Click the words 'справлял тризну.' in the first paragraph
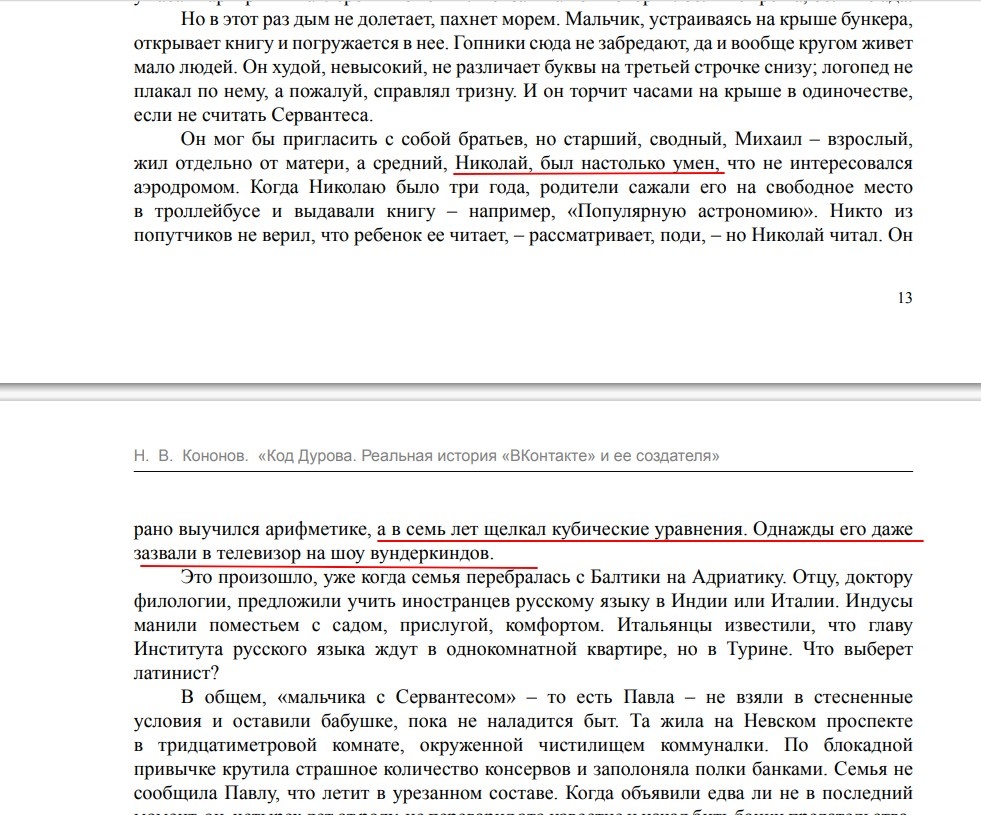The image size is (981, 815). [447, 91]
